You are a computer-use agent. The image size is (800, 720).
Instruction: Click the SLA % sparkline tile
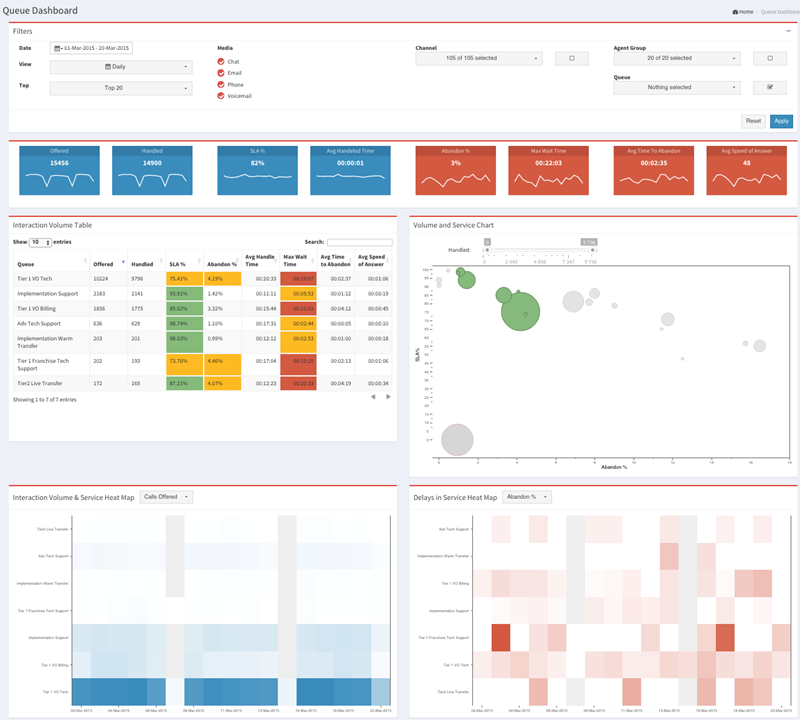(x=257, y=169)
